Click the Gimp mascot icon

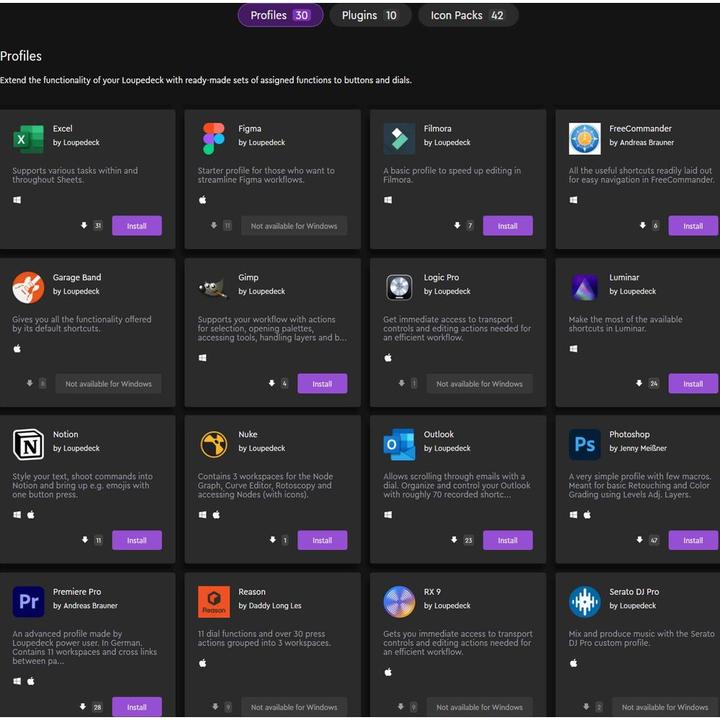pos(214,288)
